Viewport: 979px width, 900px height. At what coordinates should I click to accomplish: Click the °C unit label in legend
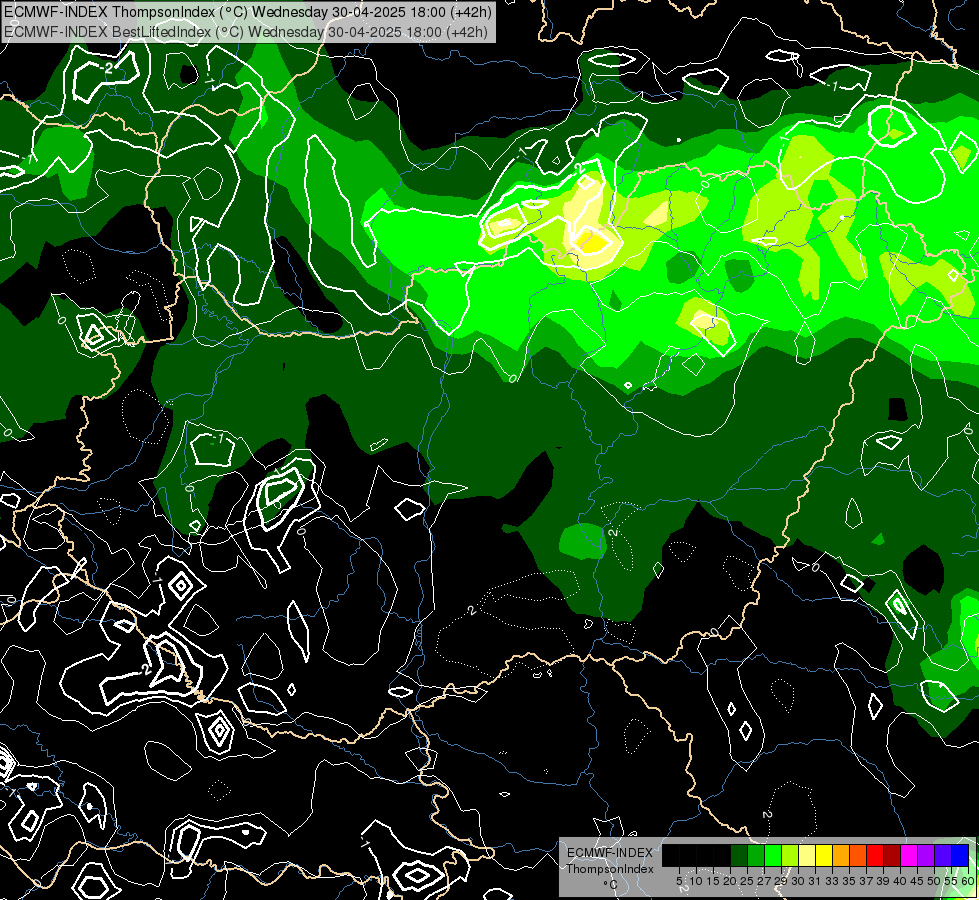(610, 884)
